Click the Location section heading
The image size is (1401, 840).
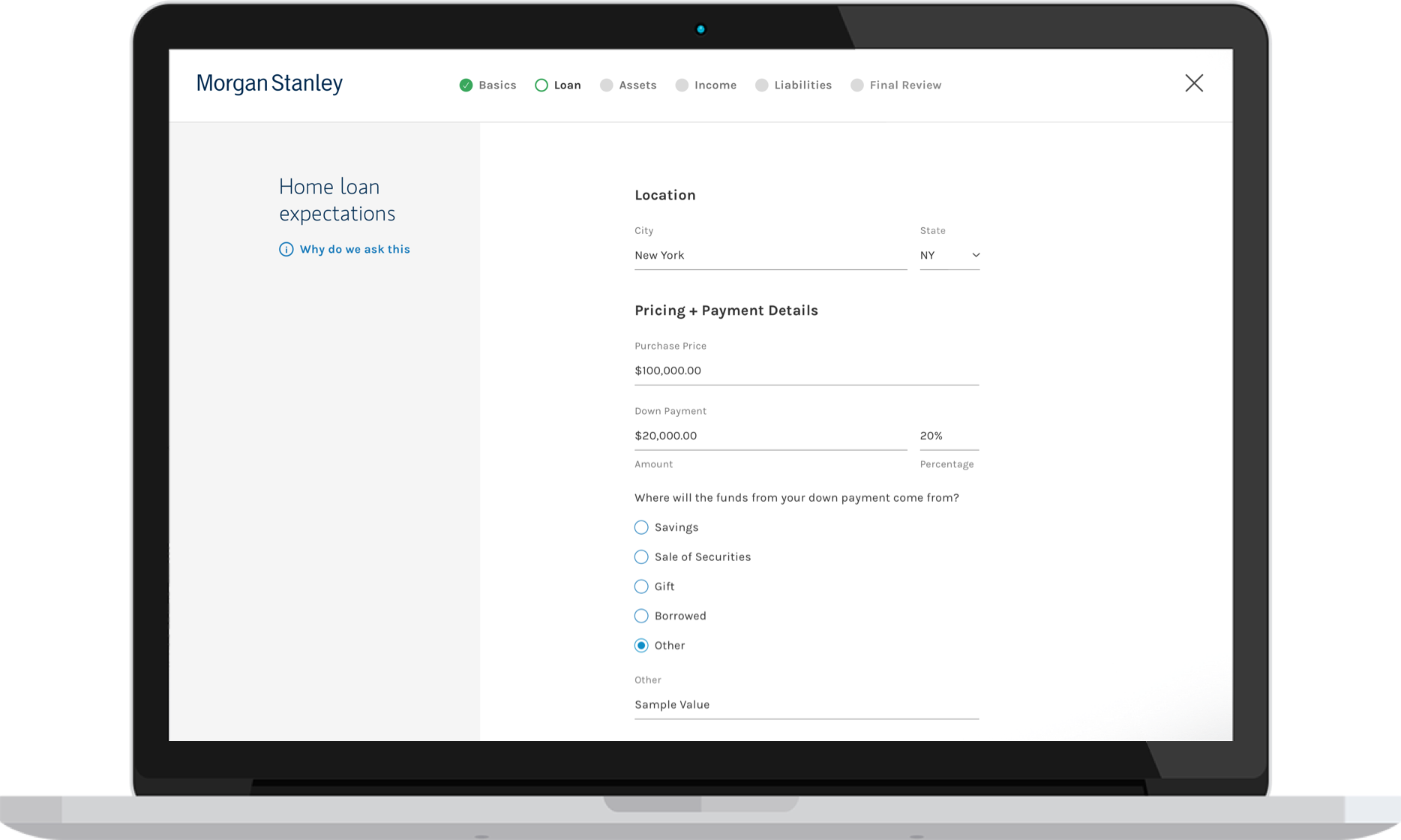(665, 195)
